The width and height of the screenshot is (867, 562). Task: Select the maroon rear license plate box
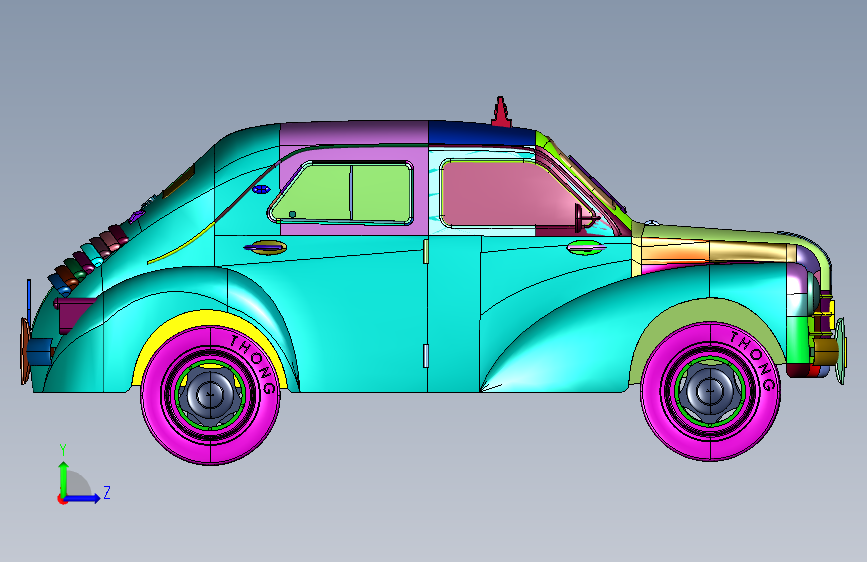(x=75, y=314)
